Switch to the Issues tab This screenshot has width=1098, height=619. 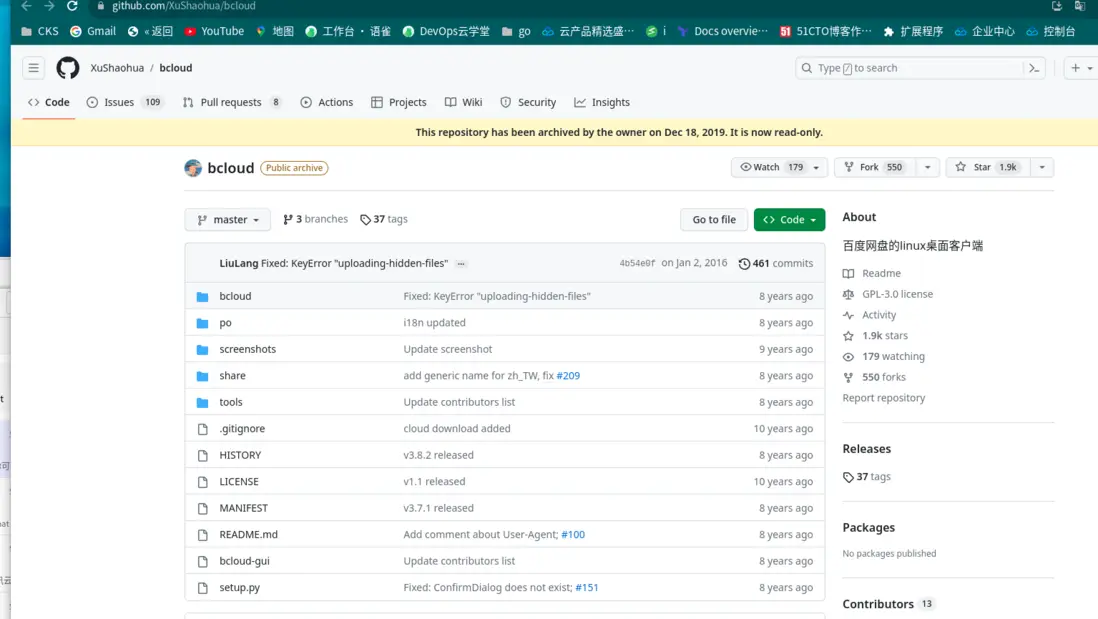point(124,102)
